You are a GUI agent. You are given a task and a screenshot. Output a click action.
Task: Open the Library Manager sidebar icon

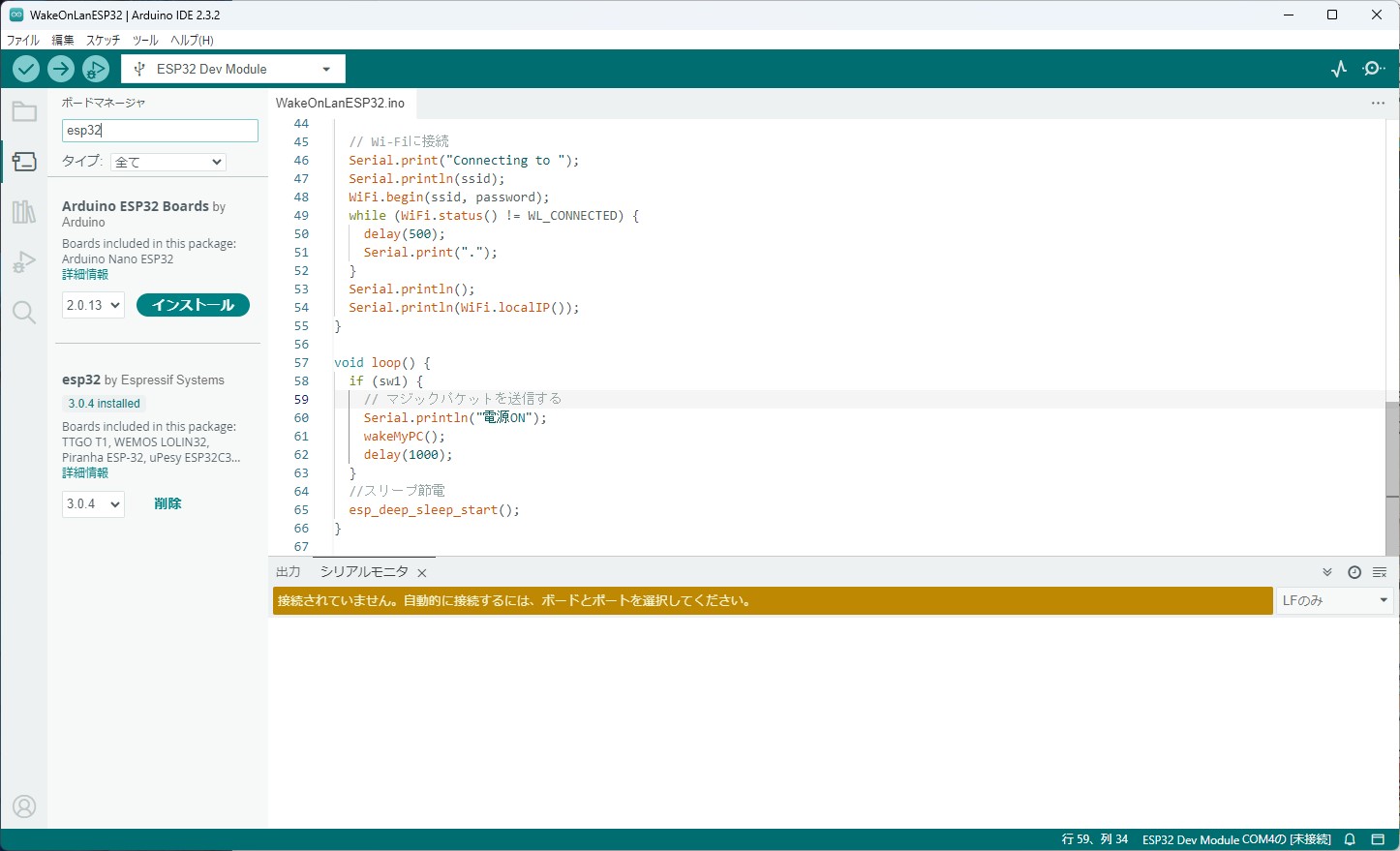pyautogui.click(x=24, y=212)
